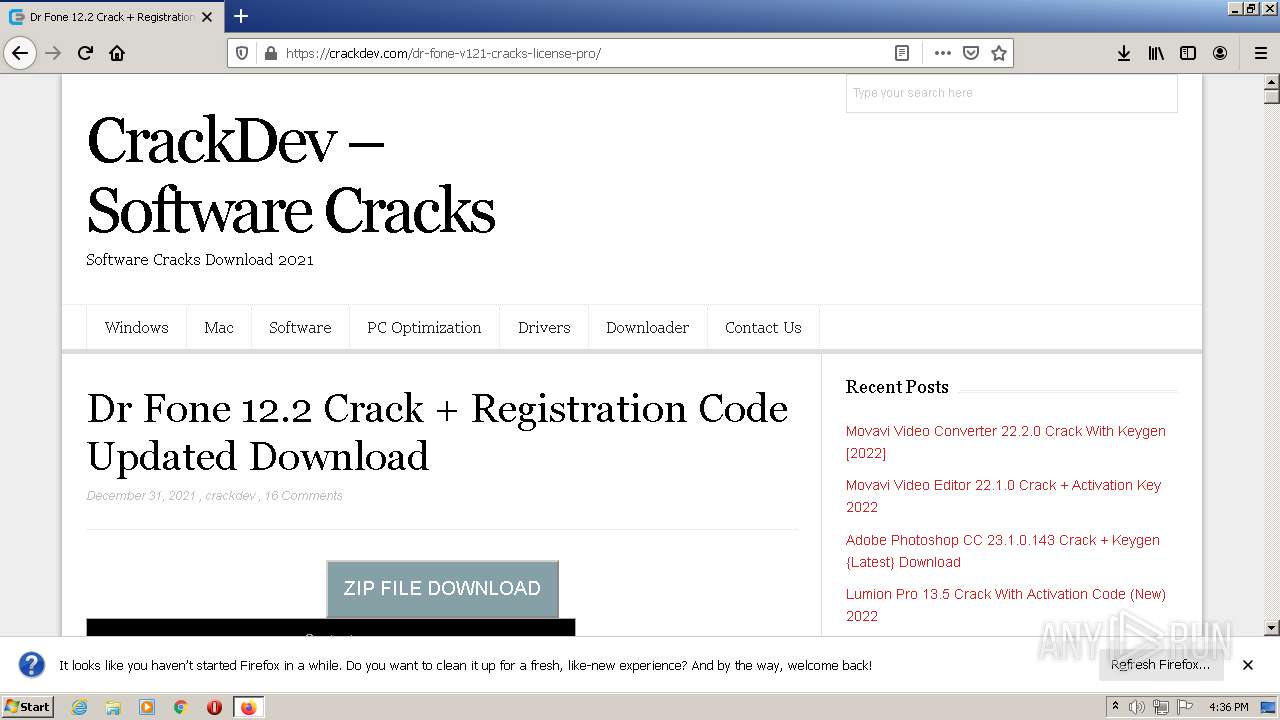Image resolution: width=1280 pixels, height=720 pixels.
Task: Save the page to Pocket
Action: point(970,53)
